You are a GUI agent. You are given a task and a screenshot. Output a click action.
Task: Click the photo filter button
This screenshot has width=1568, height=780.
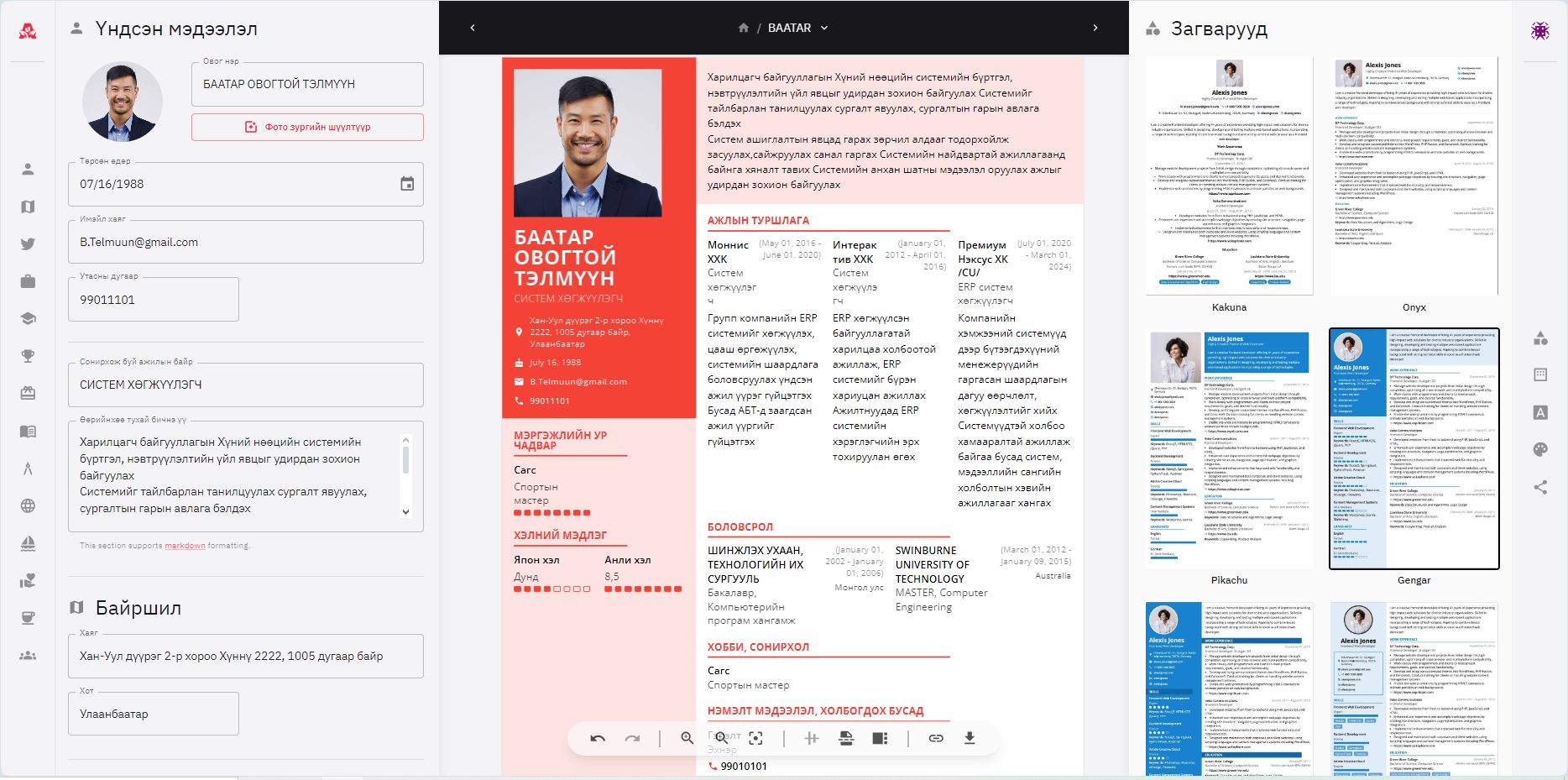[x=307, y=127]
